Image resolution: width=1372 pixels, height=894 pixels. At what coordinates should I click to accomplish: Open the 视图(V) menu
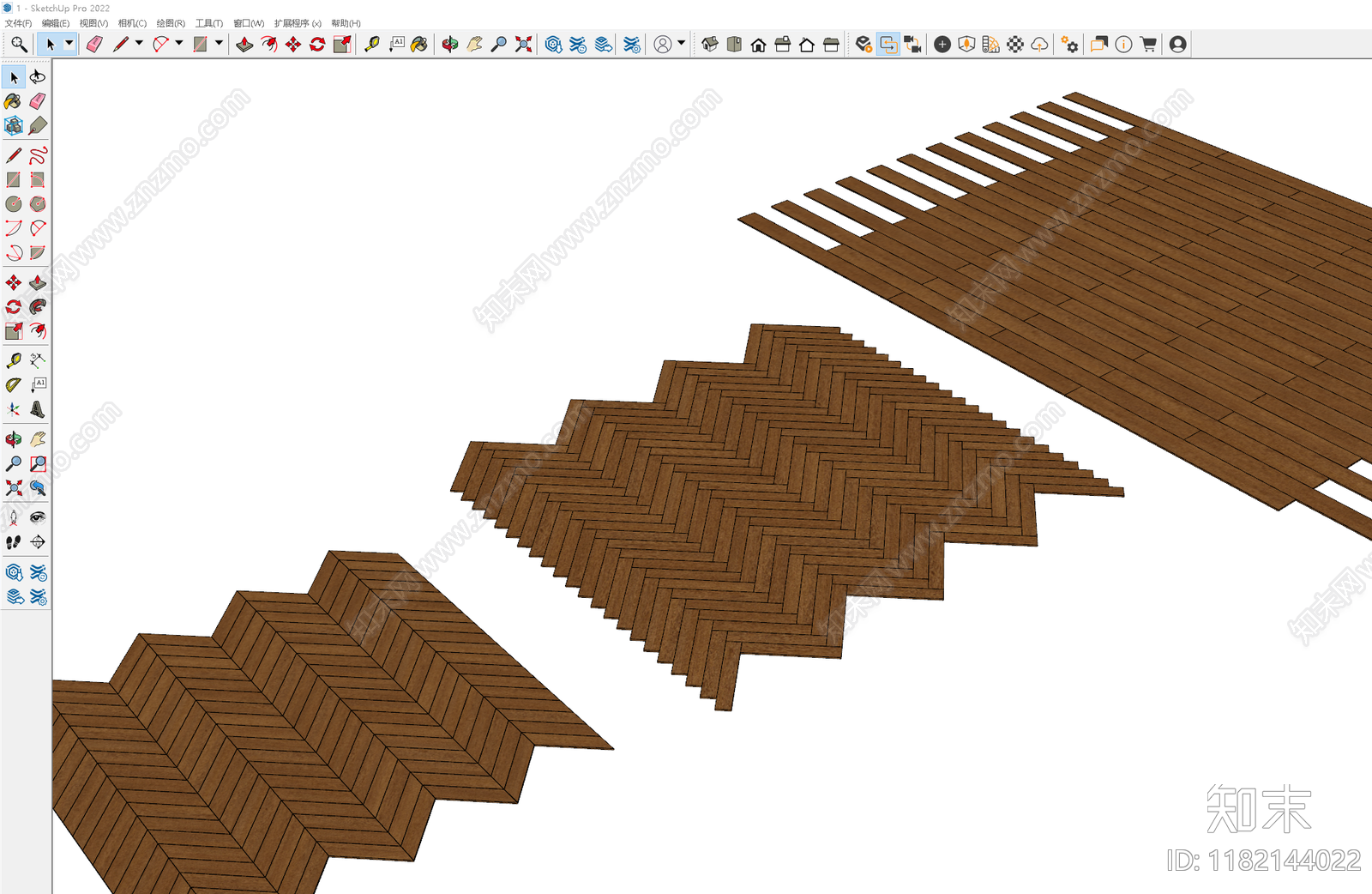[x=93, y=23]
